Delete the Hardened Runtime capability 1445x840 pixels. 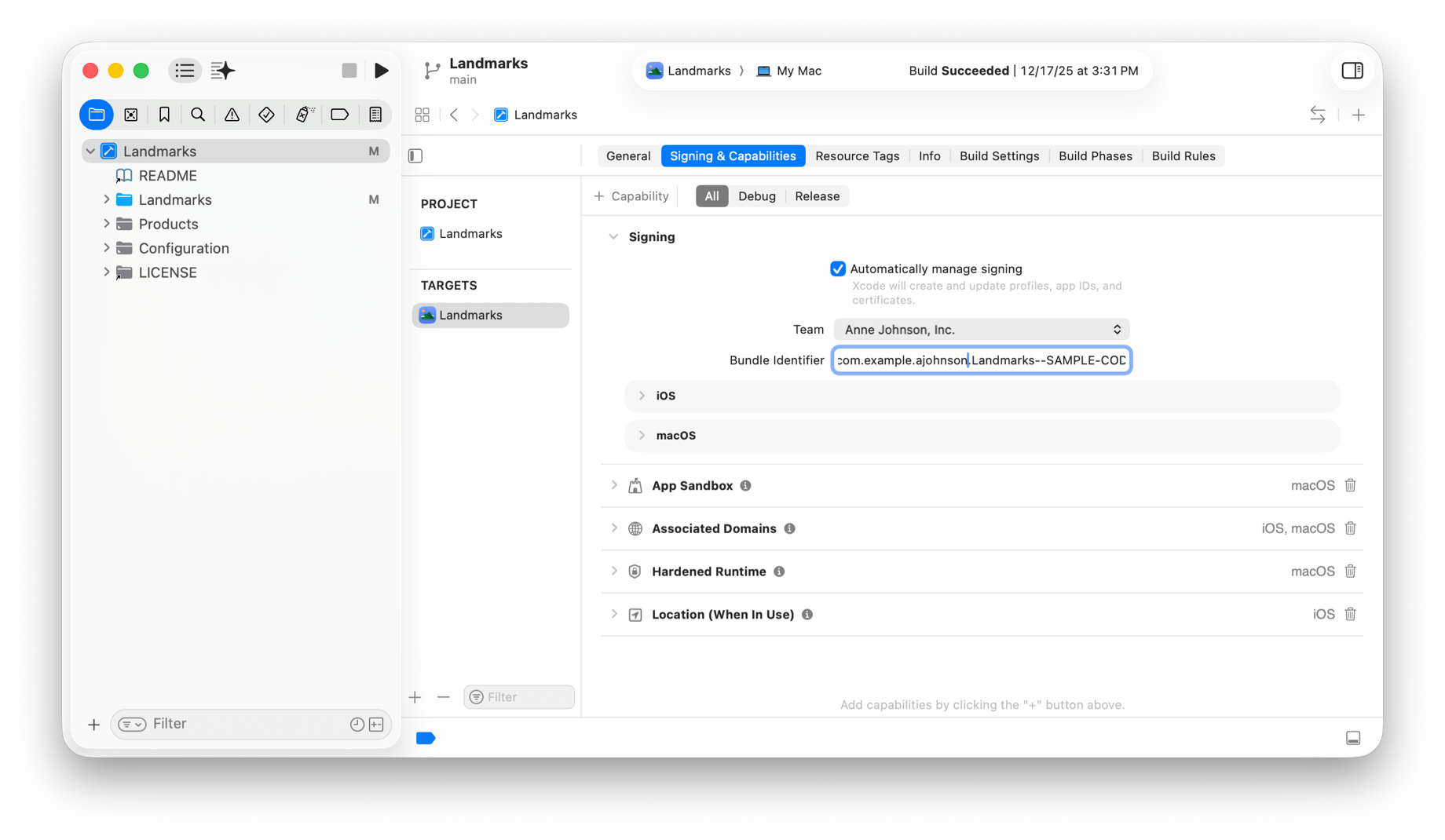(x=1351, y=572)
